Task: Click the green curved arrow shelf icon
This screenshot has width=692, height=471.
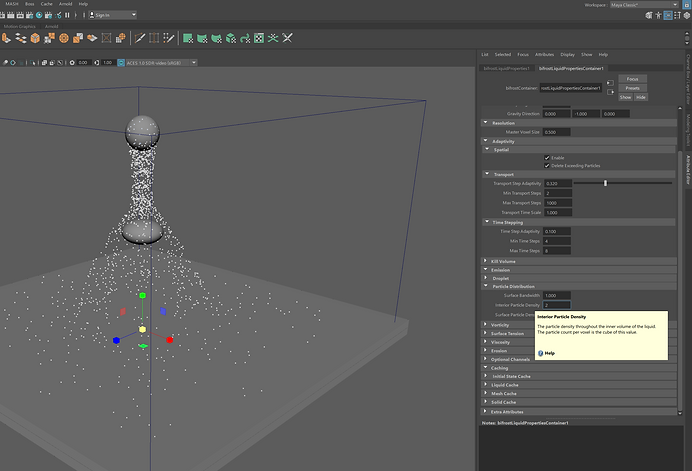Action: [245, 38]
